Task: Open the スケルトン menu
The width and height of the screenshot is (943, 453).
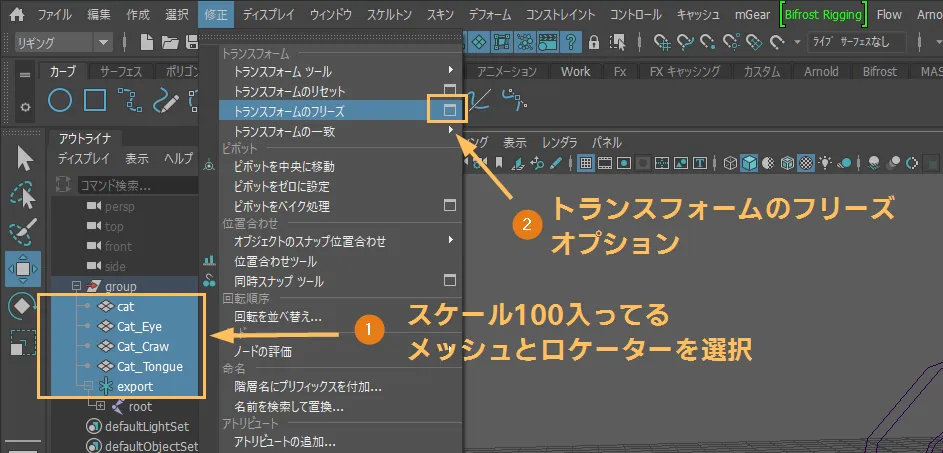Action: (x=389, y=14)
